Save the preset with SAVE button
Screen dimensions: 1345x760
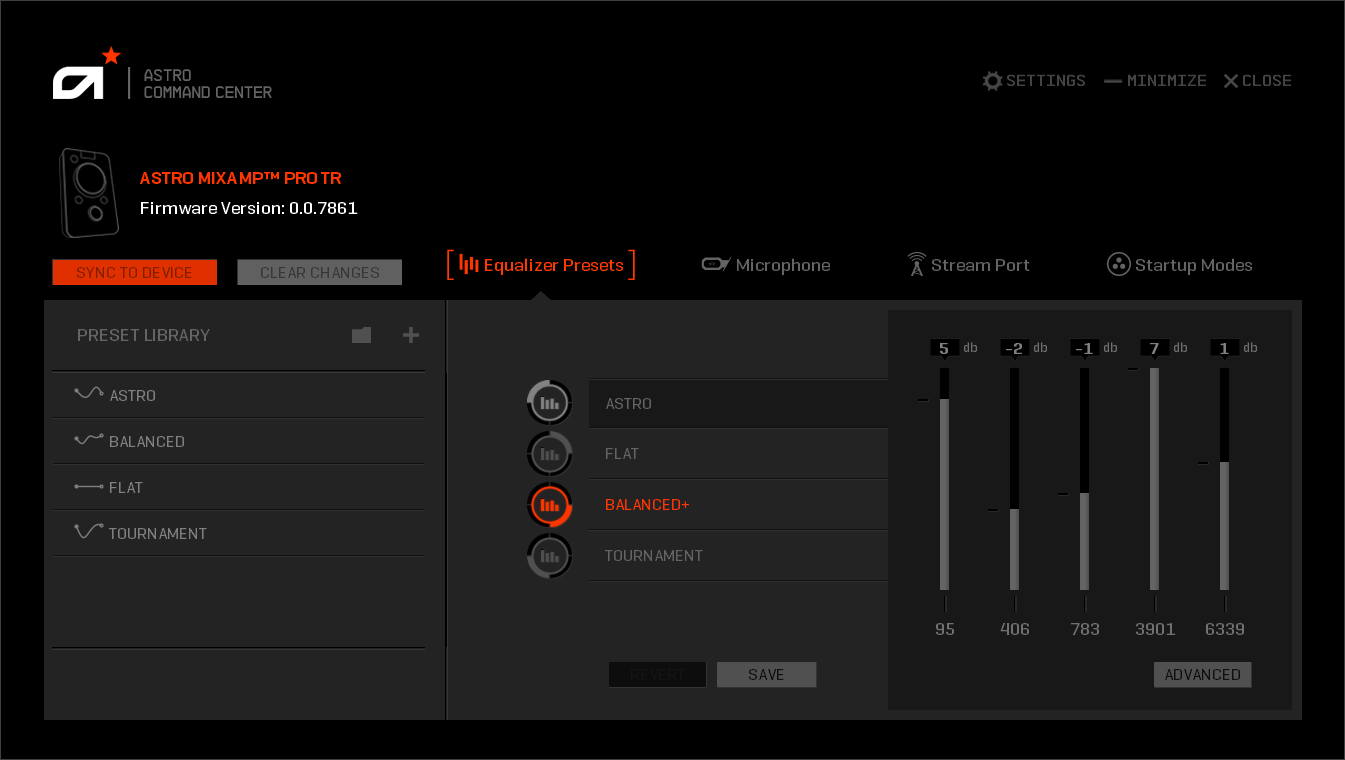click(x=766, y=675)
